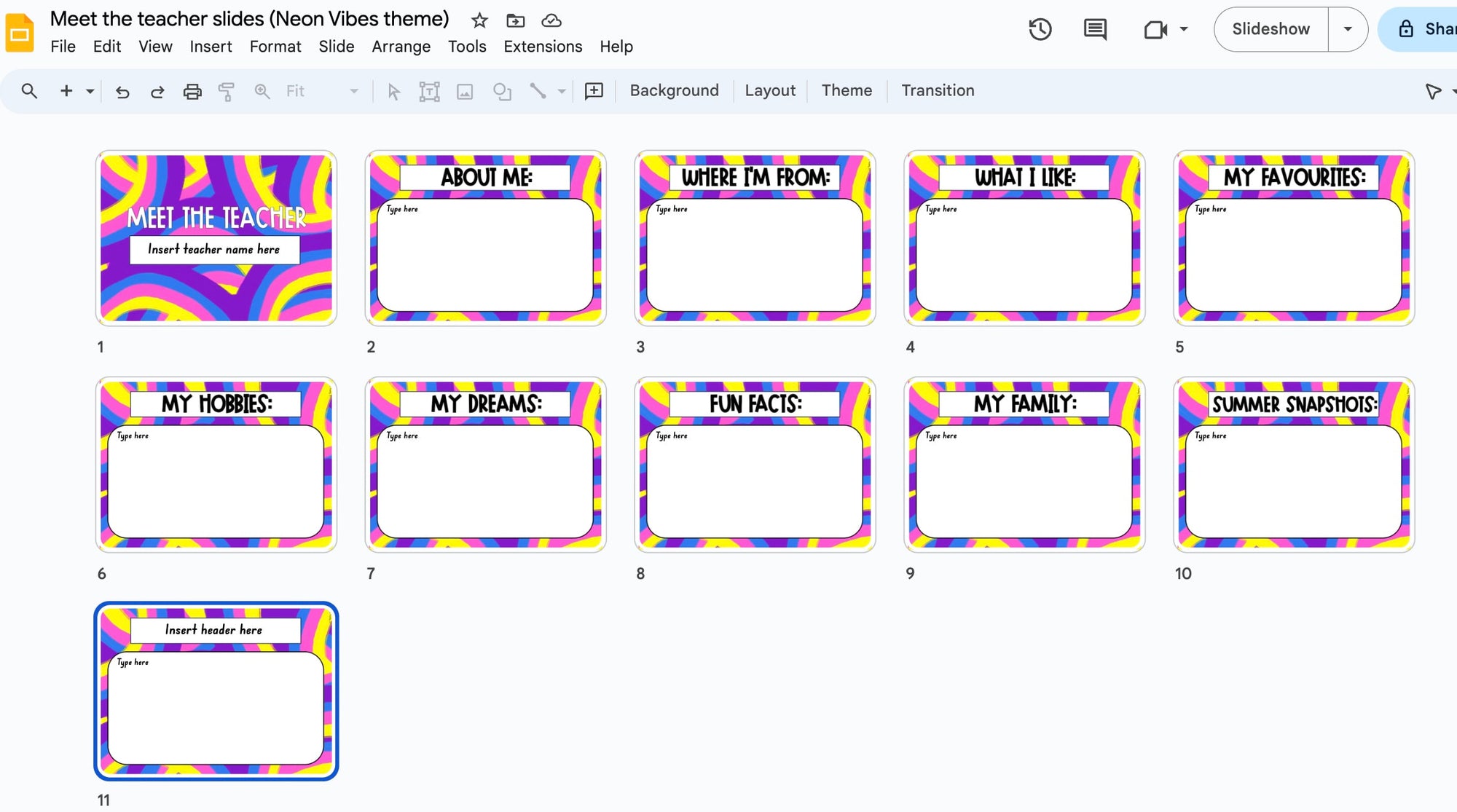
Task: Click the camera/present icon in toolbar
Action: point(1153,29)
